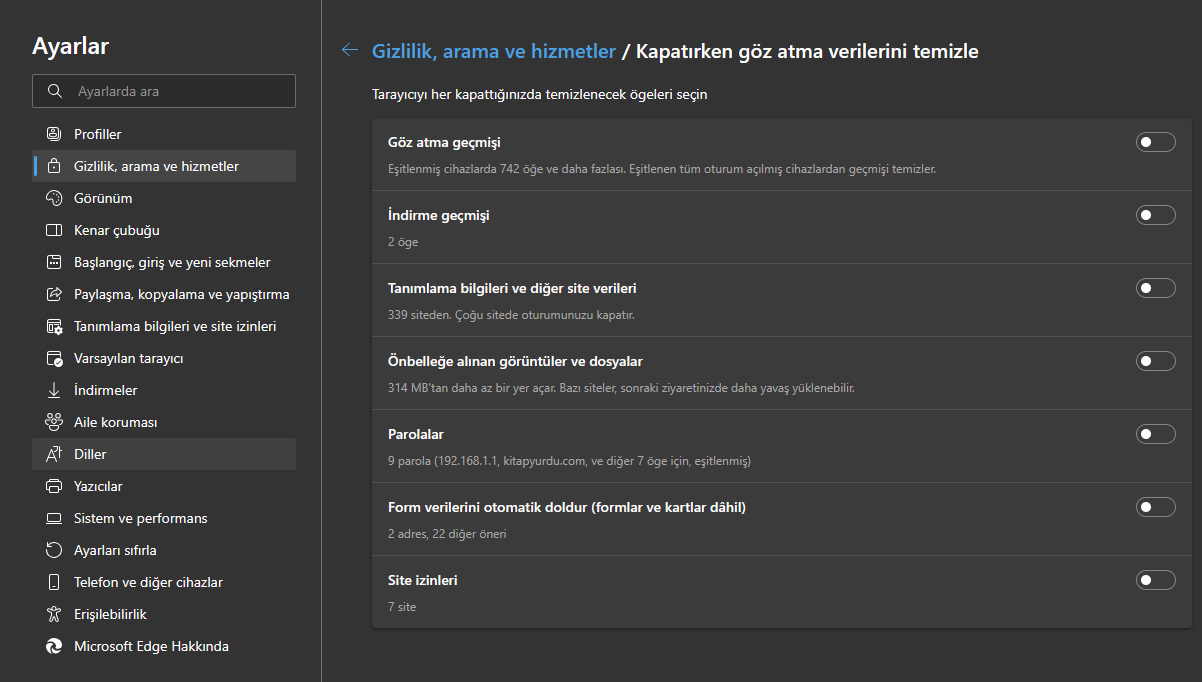Click the Microsoft Edge Hakkında logo icon

coord(54,646)
